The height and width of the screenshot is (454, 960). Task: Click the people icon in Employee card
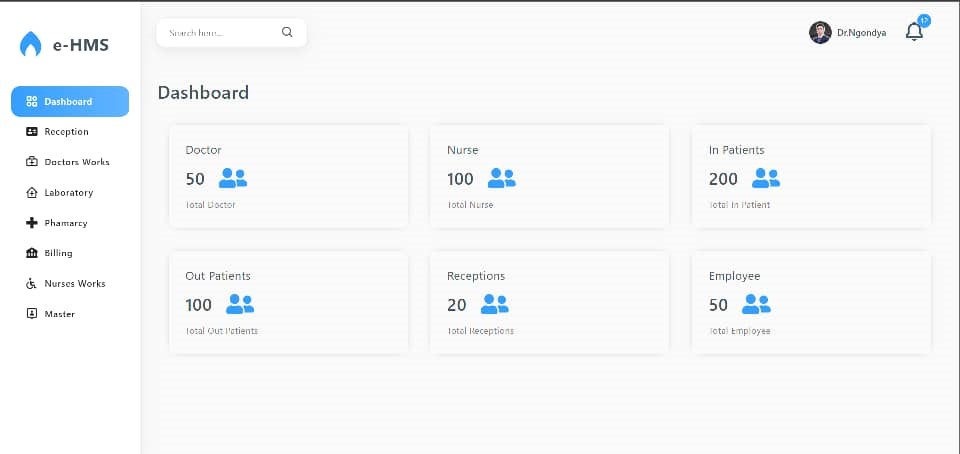tap(757, 304)
